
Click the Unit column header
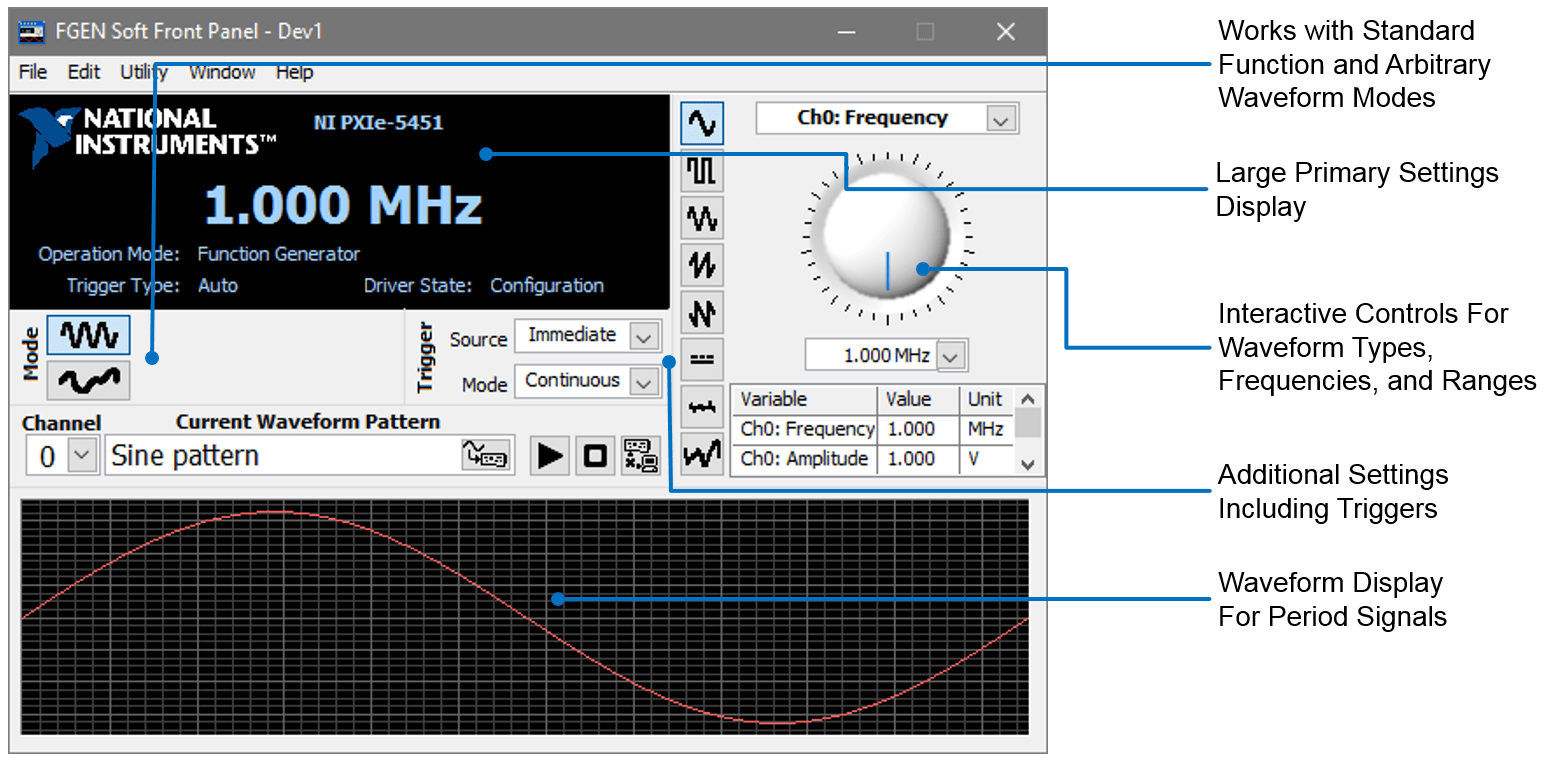[988, 399]
